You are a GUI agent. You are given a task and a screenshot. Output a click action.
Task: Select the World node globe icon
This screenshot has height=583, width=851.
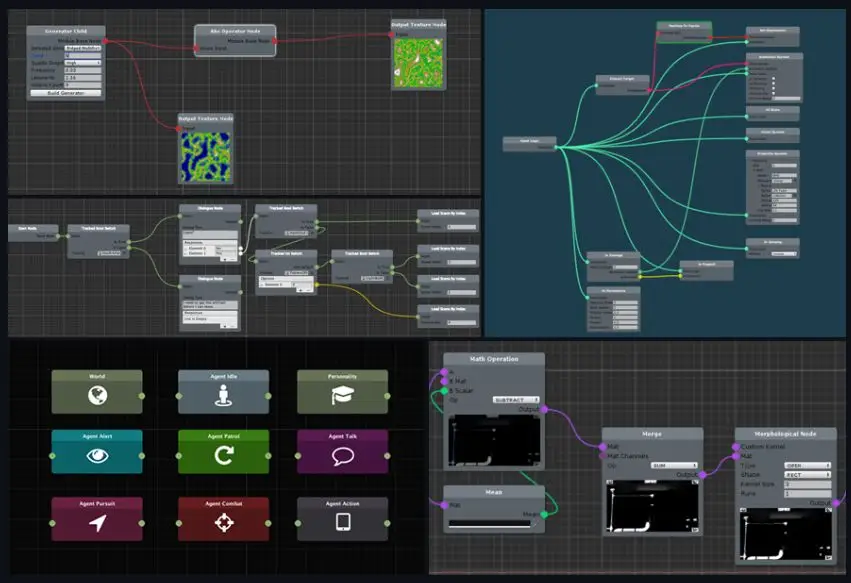[x=98, y=395]
